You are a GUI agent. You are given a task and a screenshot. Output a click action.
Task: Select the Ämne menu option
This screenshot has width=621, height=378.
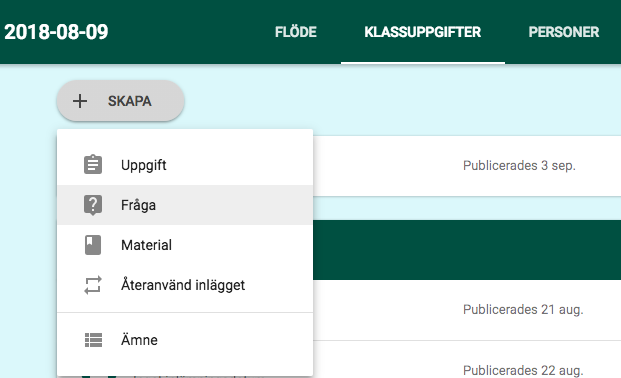(185, 340)
